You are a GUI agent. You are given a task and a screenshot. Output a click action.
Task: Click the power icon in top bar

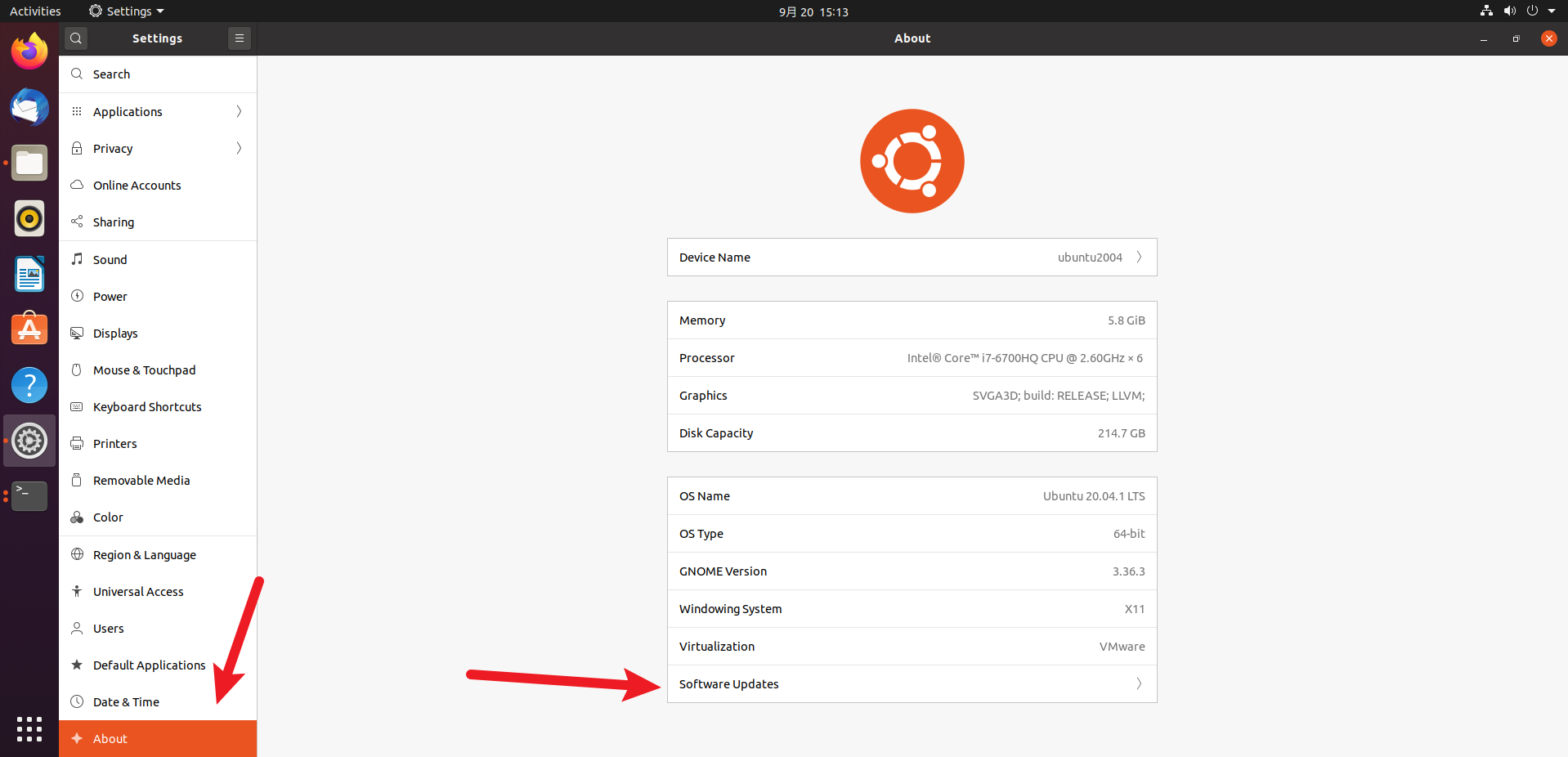[x=1532, y=11]
